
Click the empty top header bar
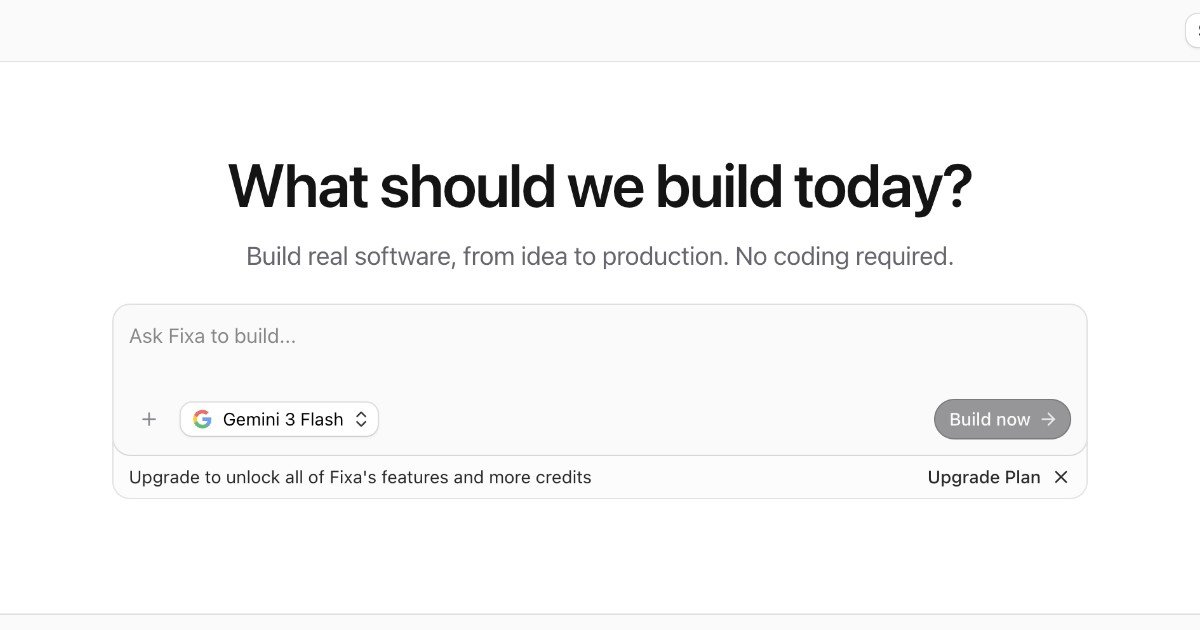click(x=600, y=30)
